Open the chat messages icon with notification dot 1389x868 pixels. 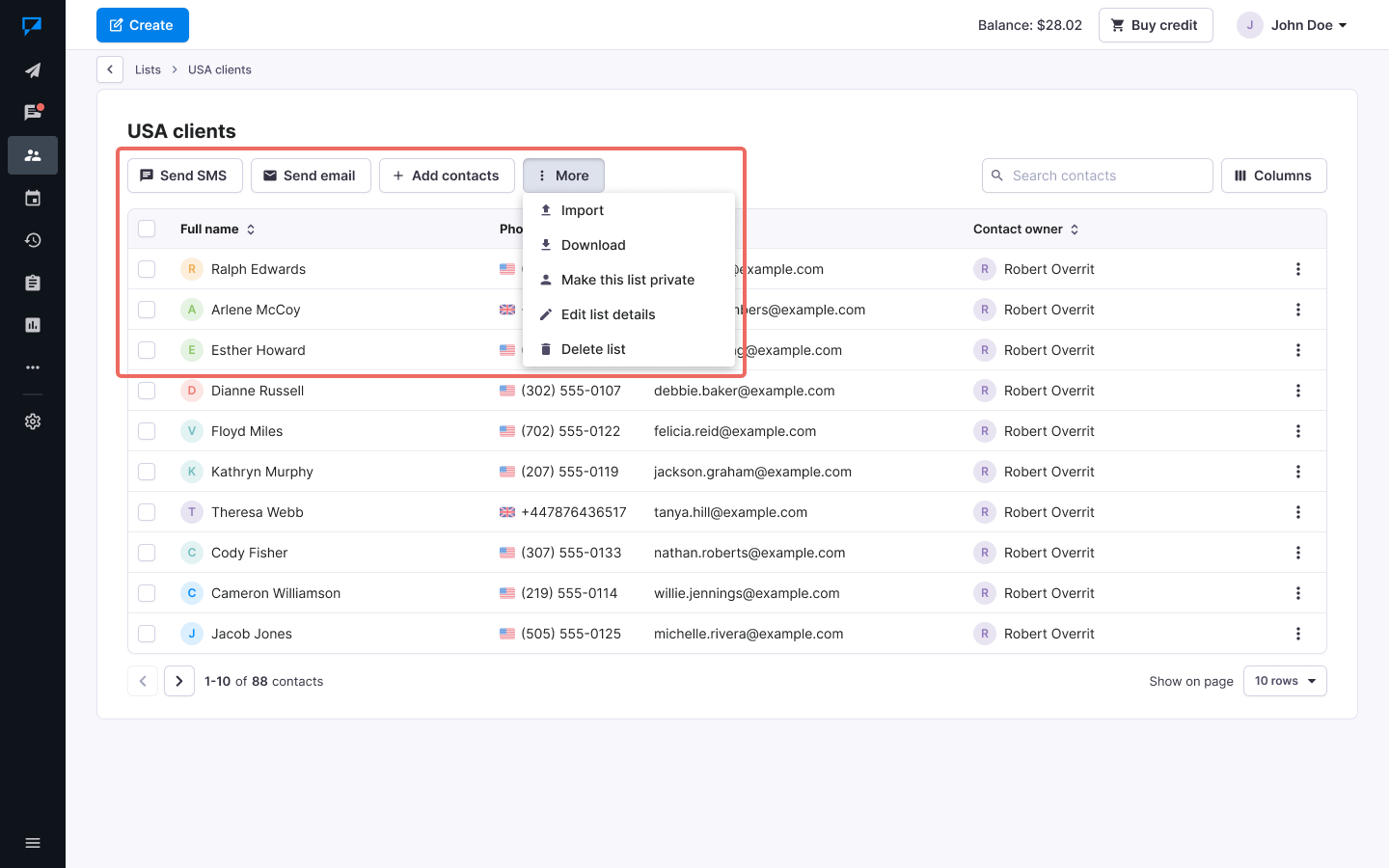tap(33, 112)
